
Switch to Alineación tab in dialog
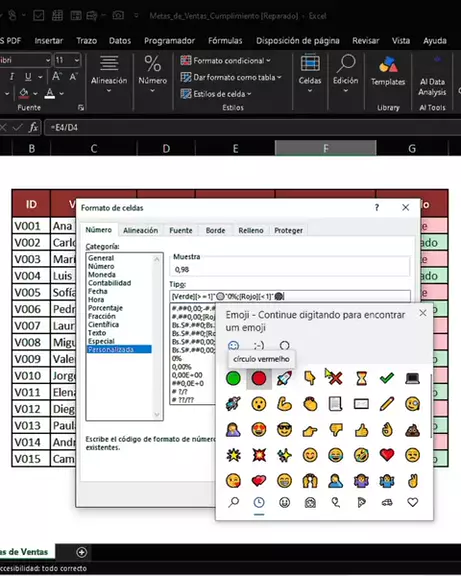140,230
